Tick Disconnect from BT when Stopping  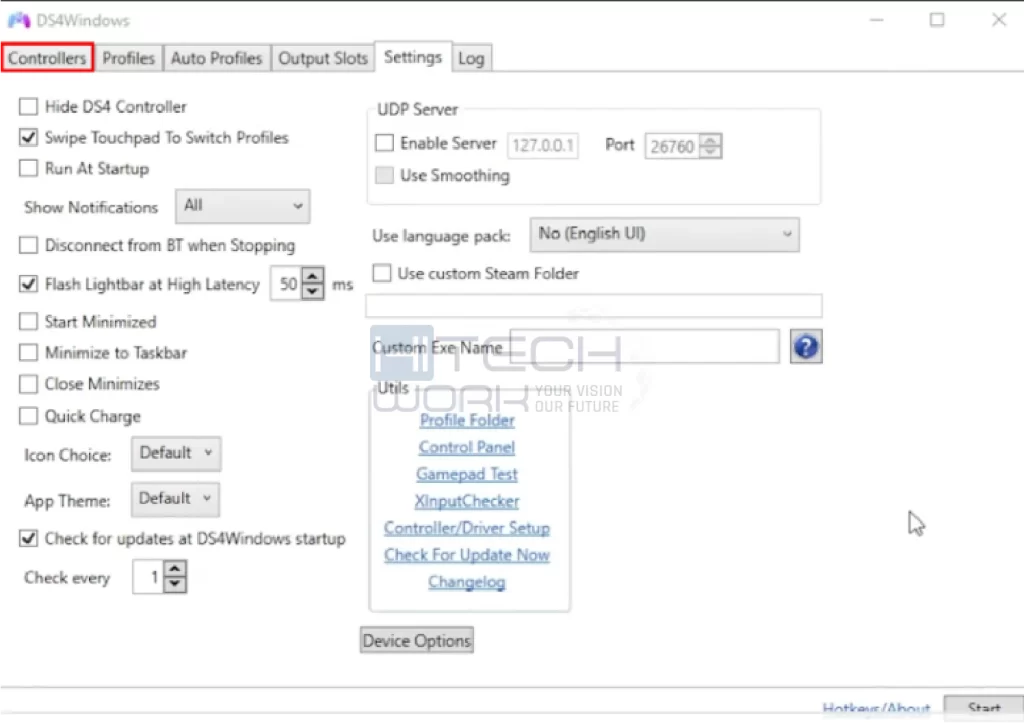pos(28,245)
